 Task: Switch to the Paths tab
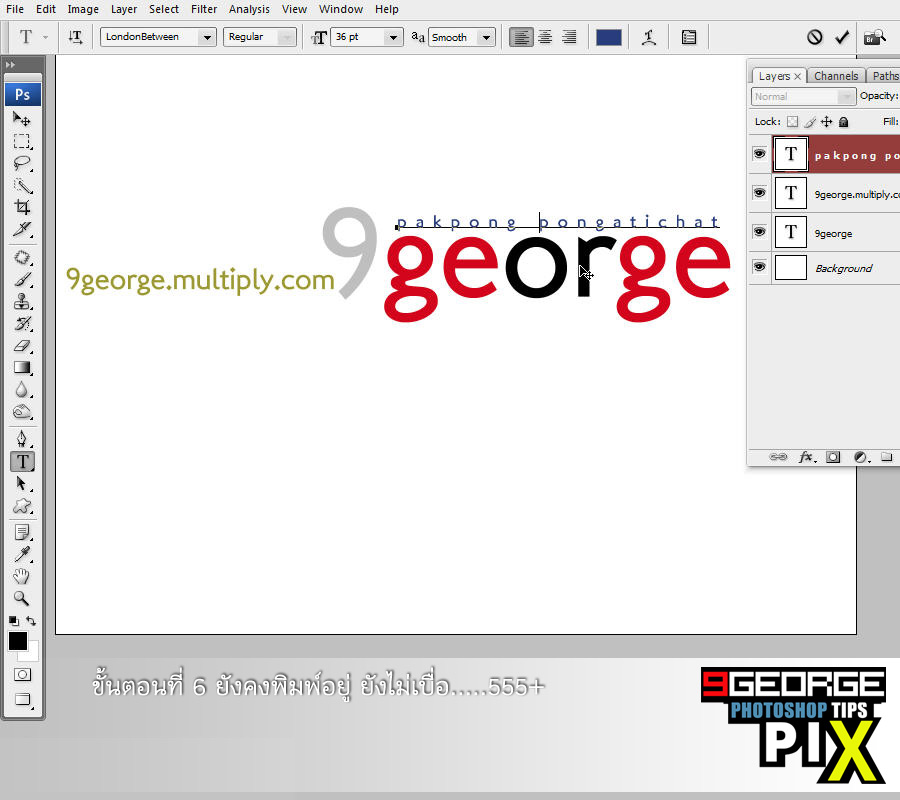tap(885, 76)
